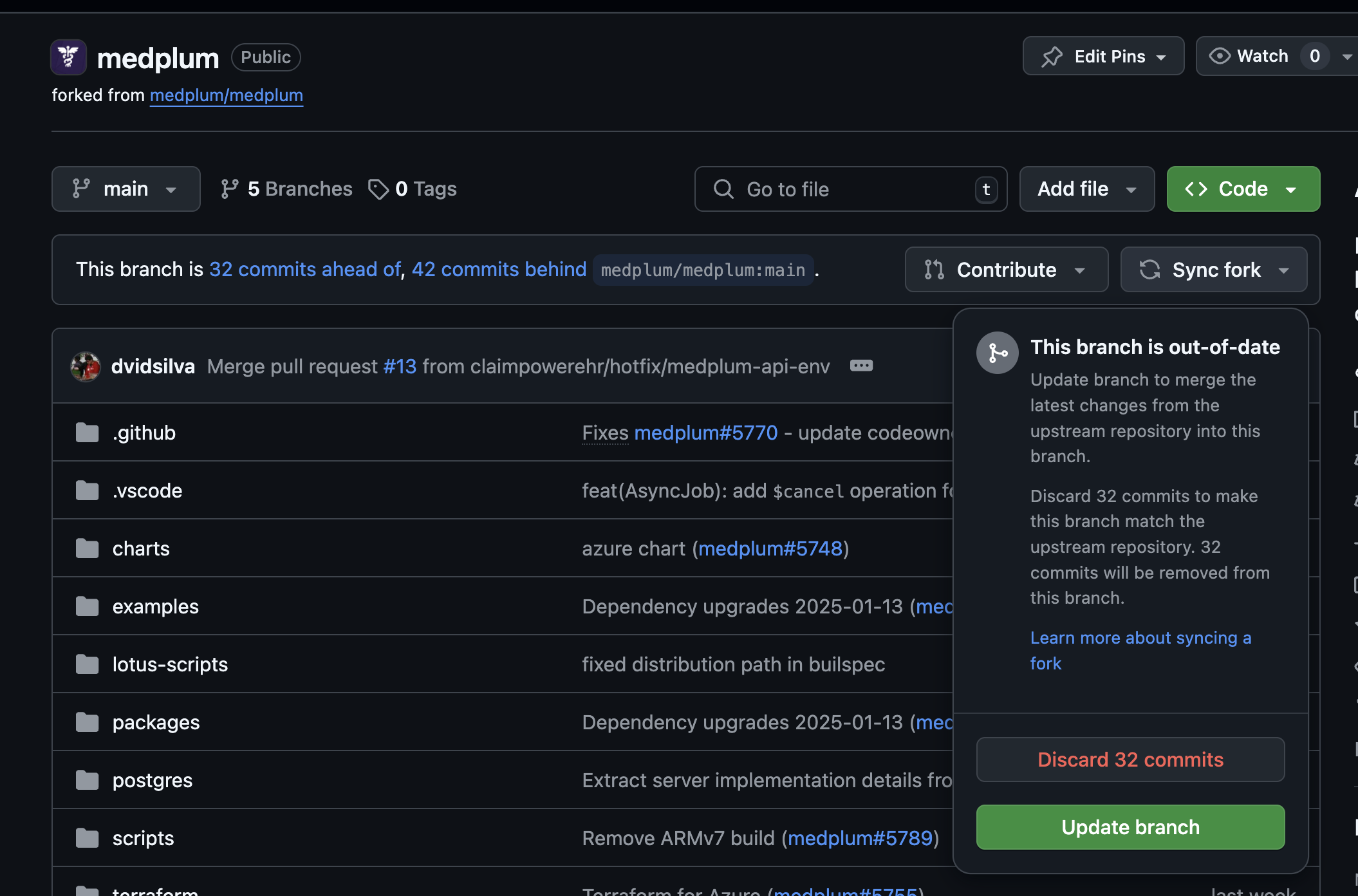Expand the main branch dropdown
This screenshot has width=1358, height=896.
coord(125,188)
